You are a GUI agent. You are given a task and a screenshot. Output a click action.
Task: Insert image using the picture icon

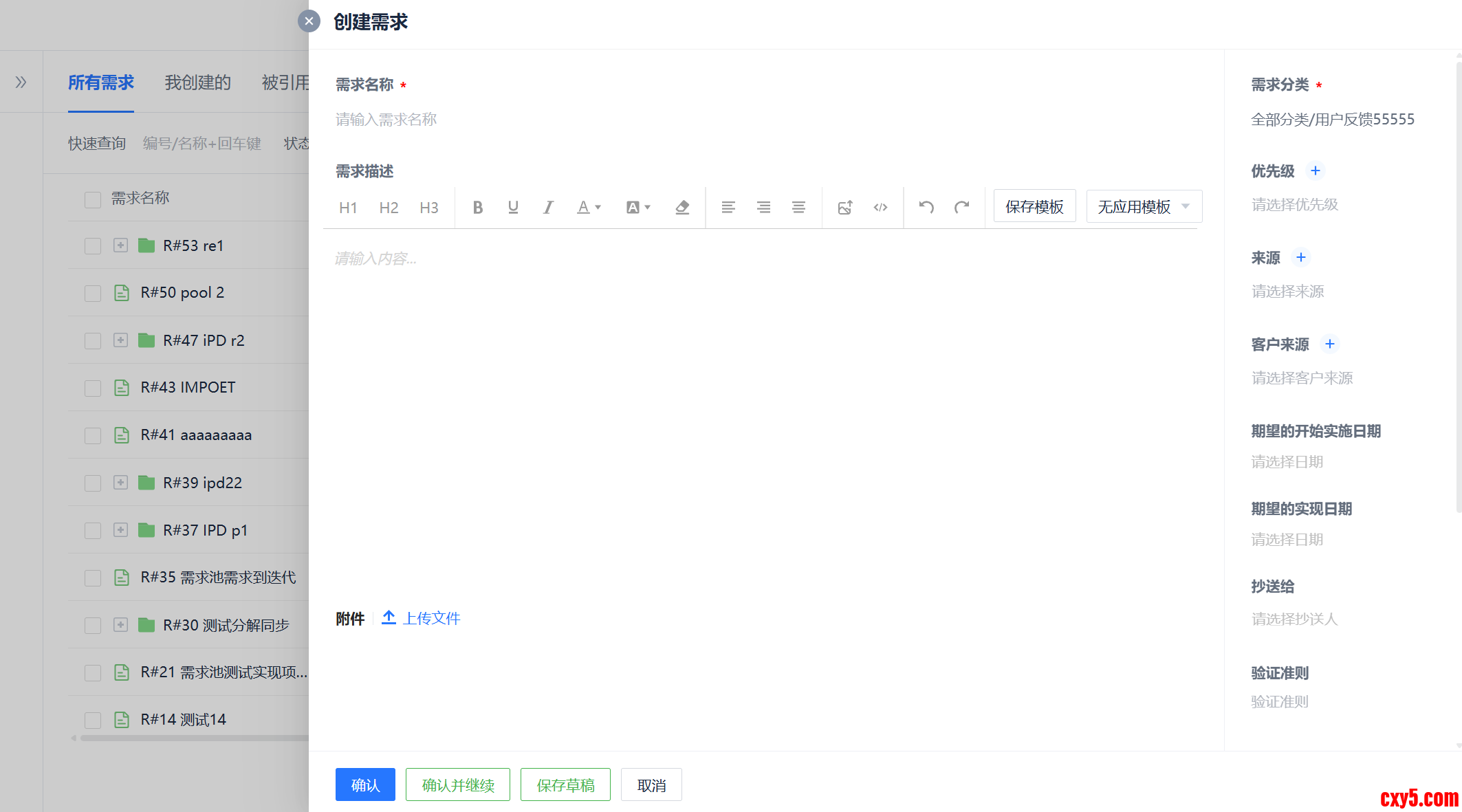click(845, 207)
